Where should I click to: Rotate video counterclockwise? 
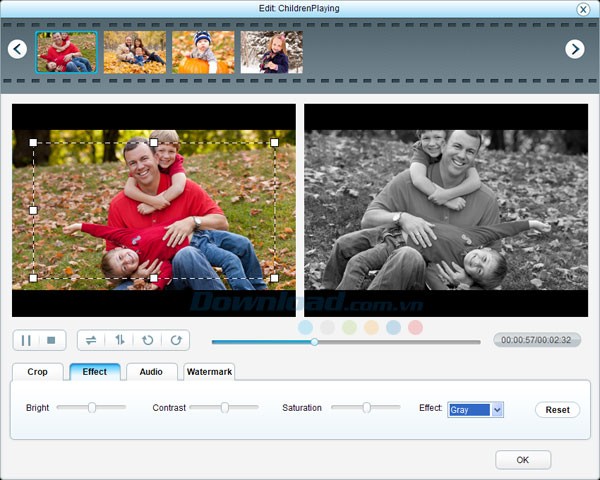pos(148,340)
